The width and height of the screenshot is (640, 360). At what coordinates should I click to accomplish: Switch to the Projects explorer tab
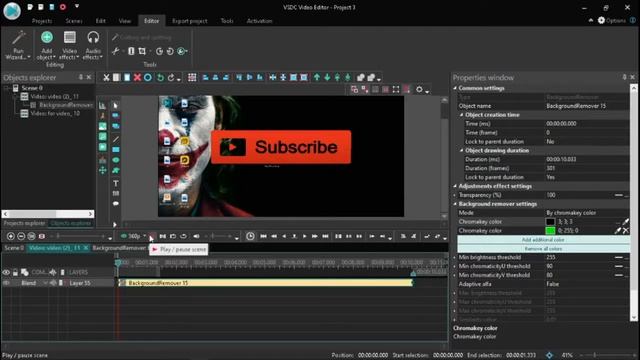point(24,223)
